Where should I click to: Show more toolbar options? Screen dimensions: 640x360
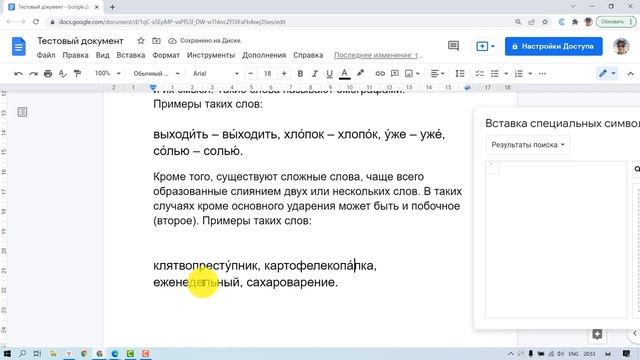542,73
